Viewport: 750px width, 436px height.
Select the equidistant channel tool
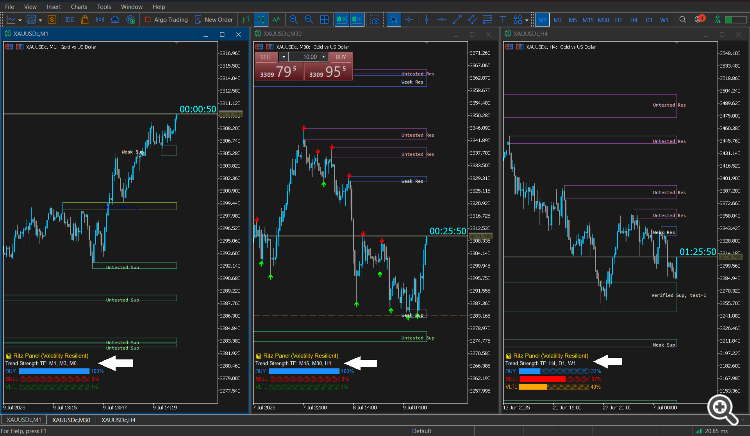coord(472,20)
